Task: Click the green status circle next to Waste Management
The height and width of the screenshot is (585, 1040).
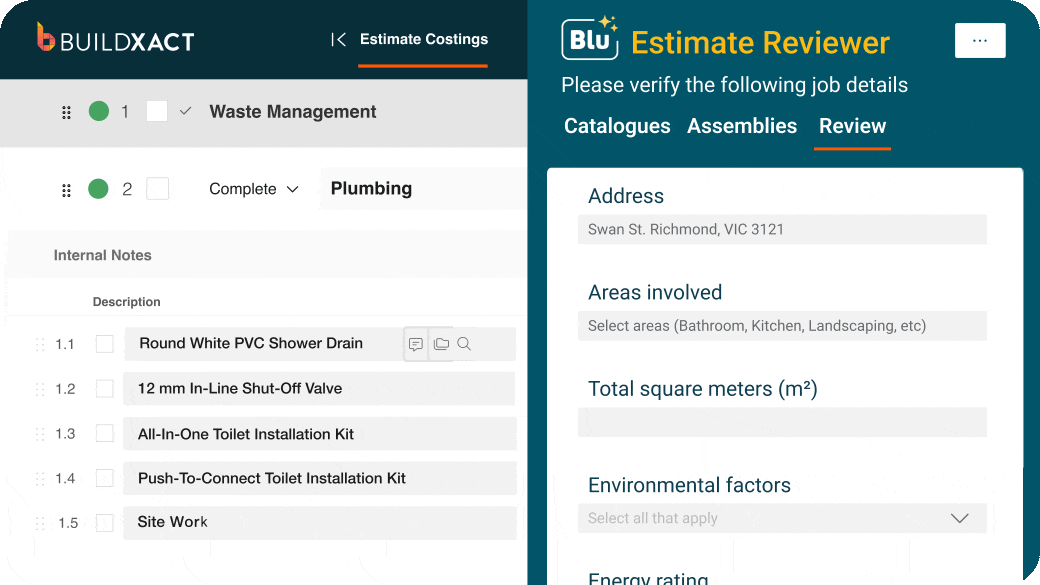Action: pos(97,112)
